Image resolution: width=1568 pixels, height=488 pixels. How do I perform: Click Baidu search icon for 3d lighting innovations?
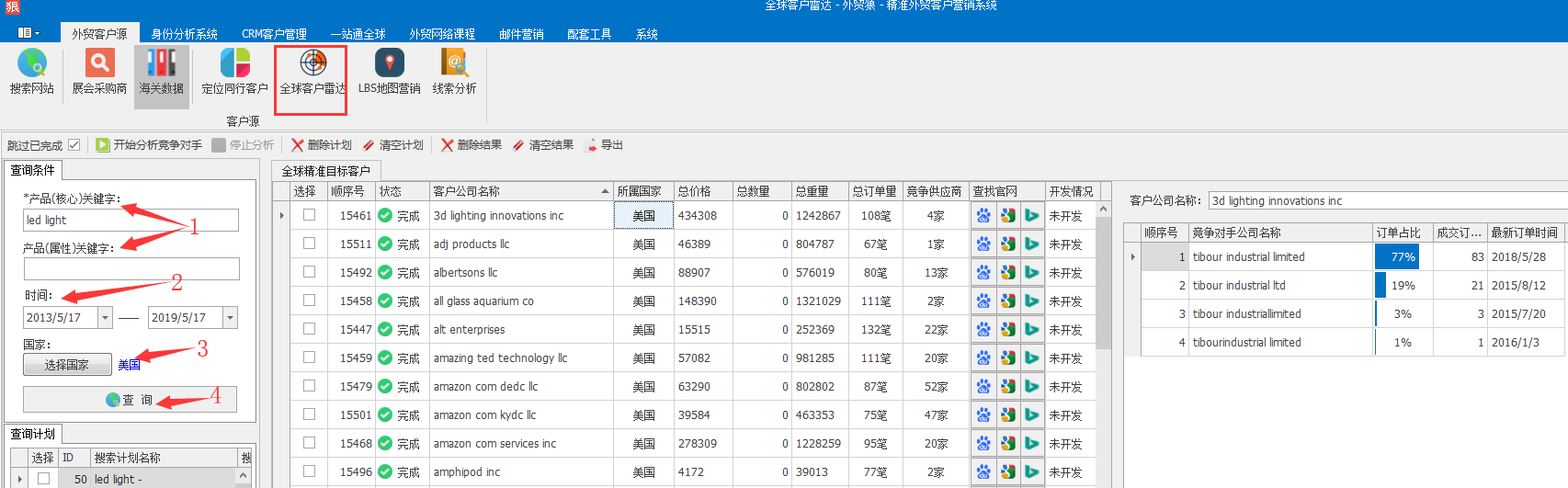(983, 216)
